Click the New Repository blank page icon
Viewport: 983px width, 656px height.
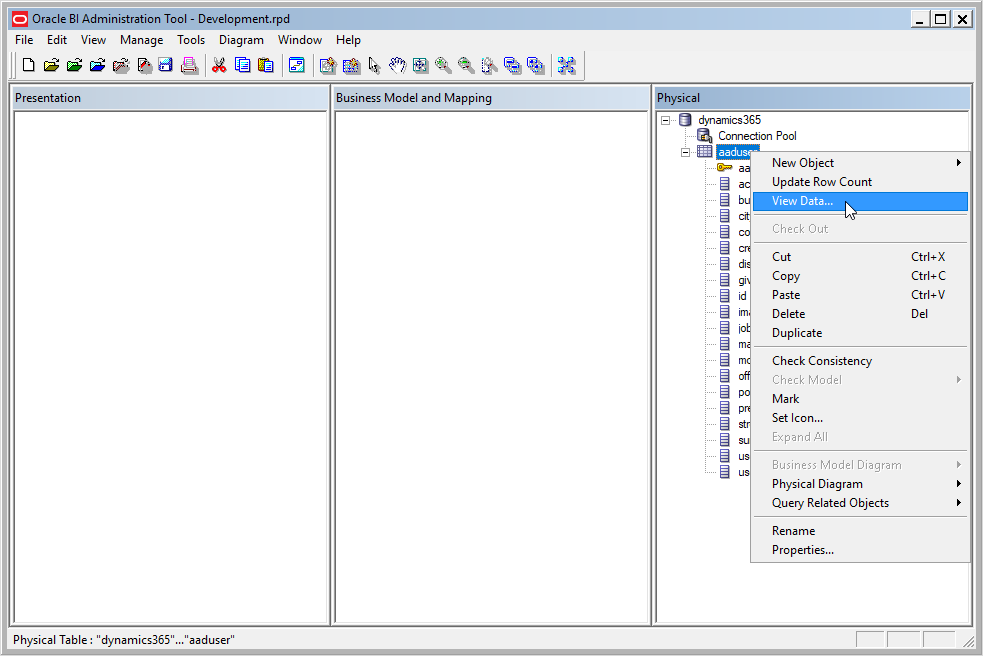click(28, 66)
